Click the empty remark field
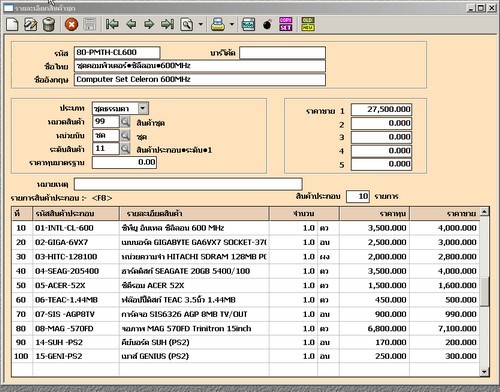 188,184
